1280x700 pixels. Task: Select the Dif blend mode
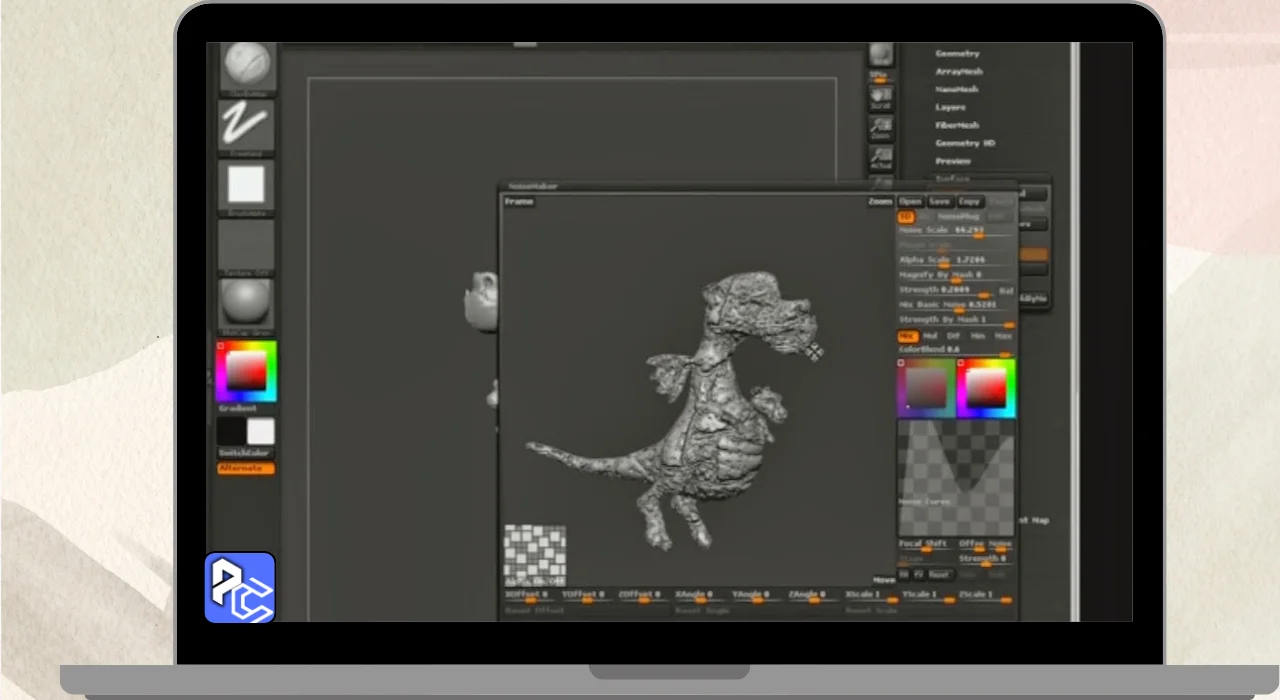coord(953,336)
